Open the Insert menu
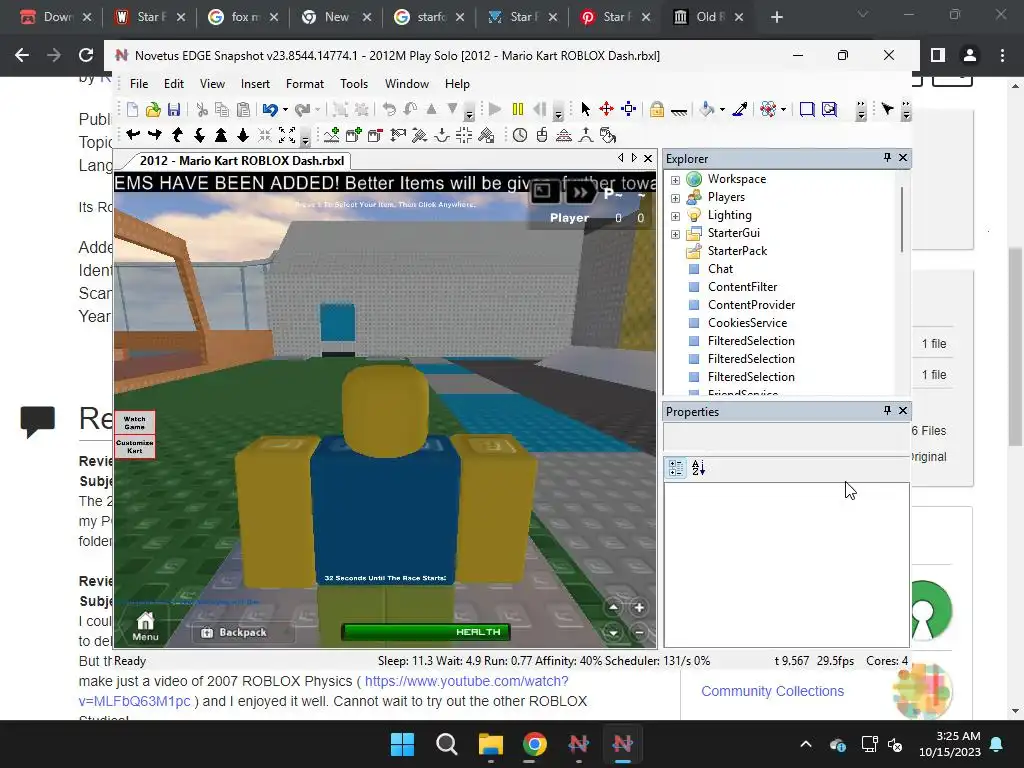Viewport: 1024px width, 768px height. (255, 84)
